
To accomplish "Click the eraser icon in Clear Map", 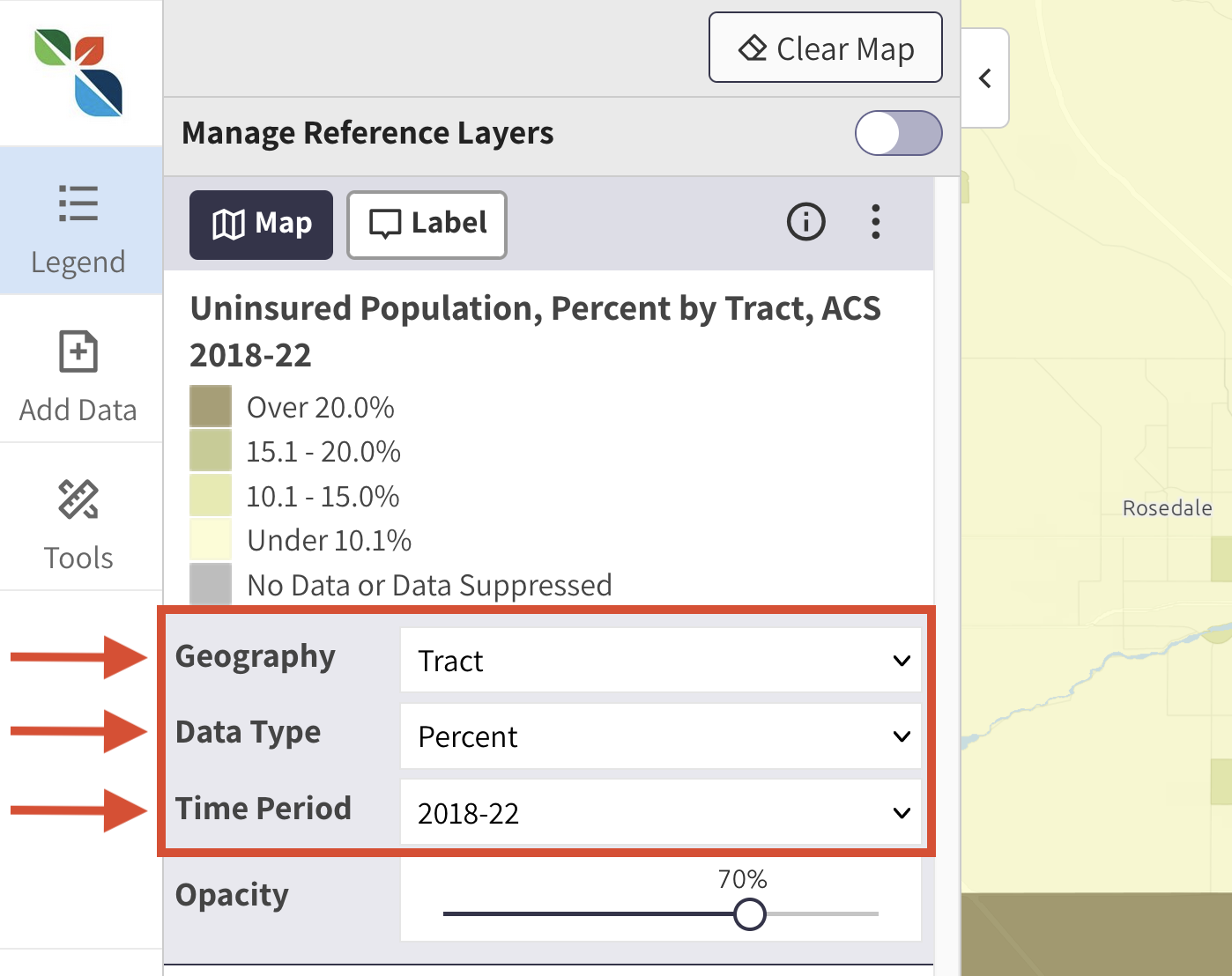I will coord(755,48).
